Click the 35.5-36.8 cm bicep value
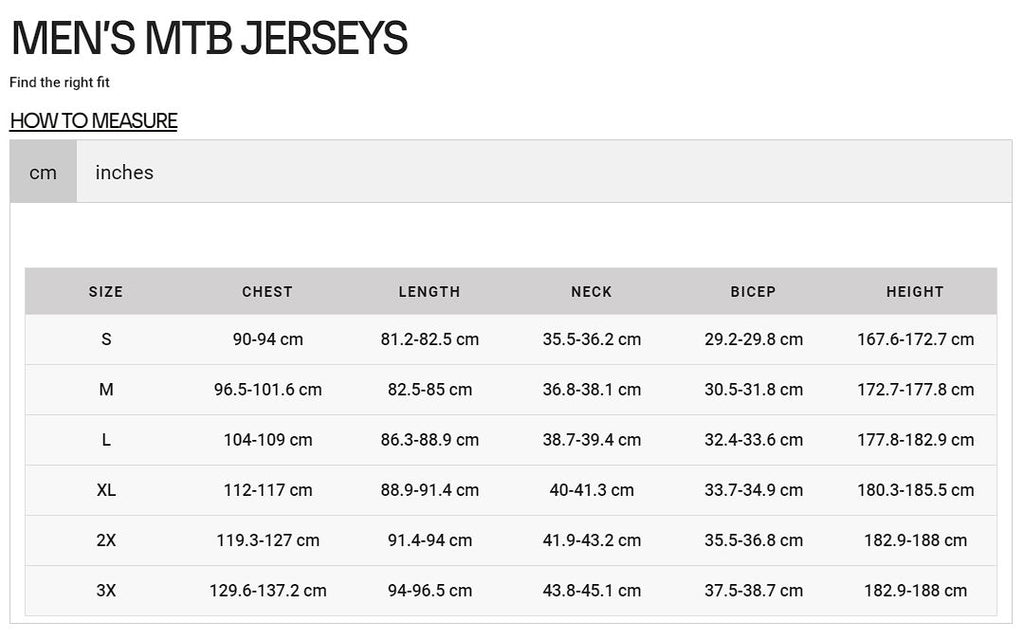Viewport: 1024px width, 640px height. click(753, 541)
